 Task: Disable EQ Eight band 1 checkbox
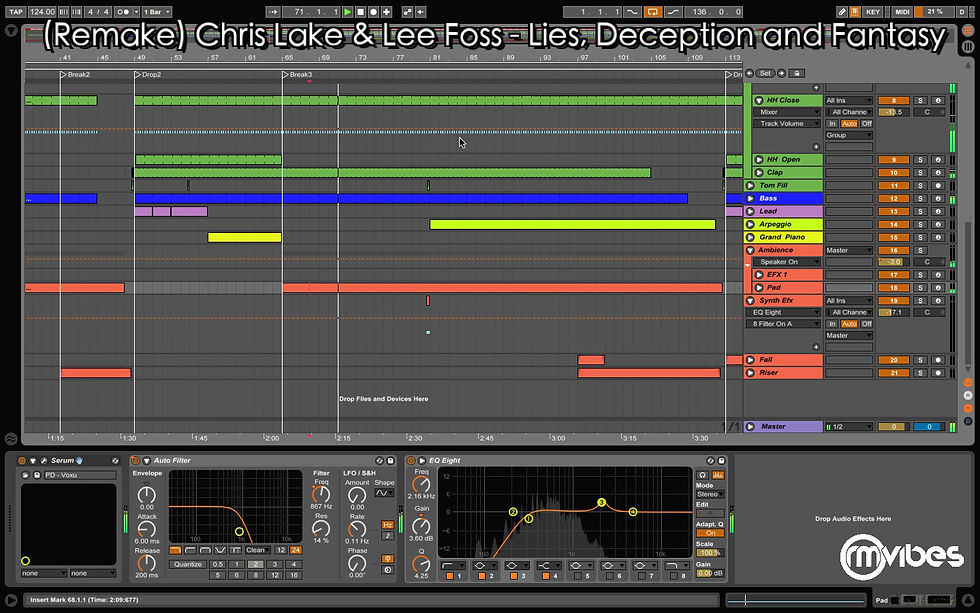coord(449,576)
